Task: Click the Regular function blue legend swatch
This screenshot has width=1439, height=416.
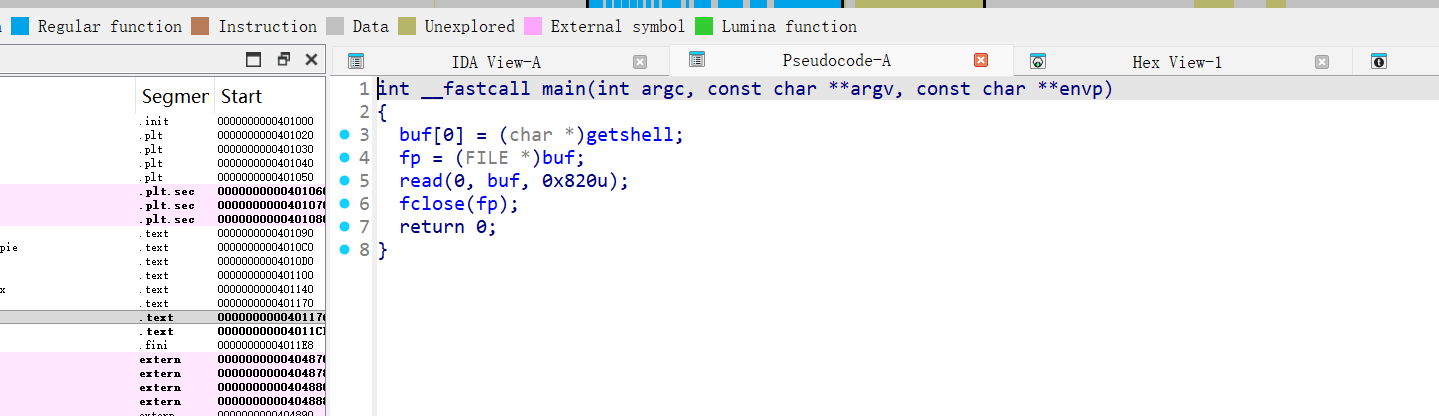Action: [x=20, y=26]
